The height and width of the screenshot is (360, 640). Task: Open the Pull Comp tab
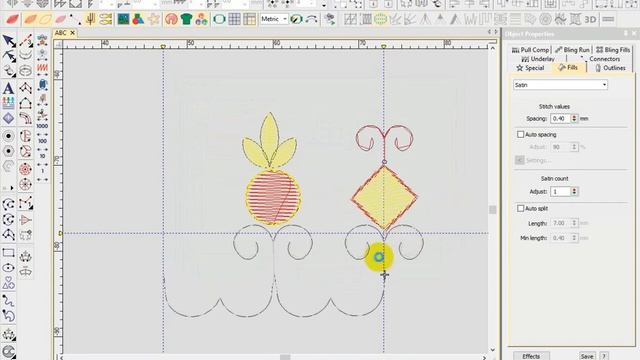pos(530,50)
